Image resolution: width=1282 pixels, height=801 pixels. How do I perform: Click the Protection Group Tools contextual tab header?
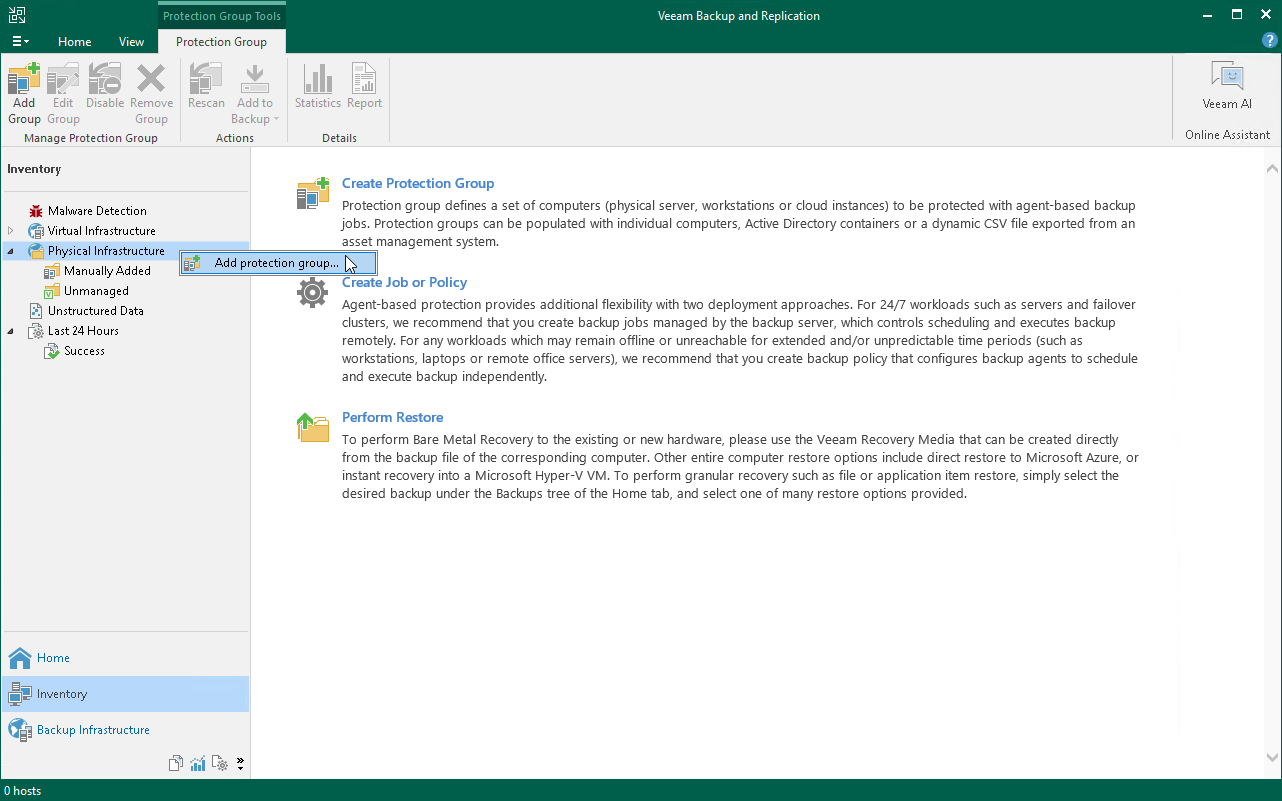coord(221,16)
